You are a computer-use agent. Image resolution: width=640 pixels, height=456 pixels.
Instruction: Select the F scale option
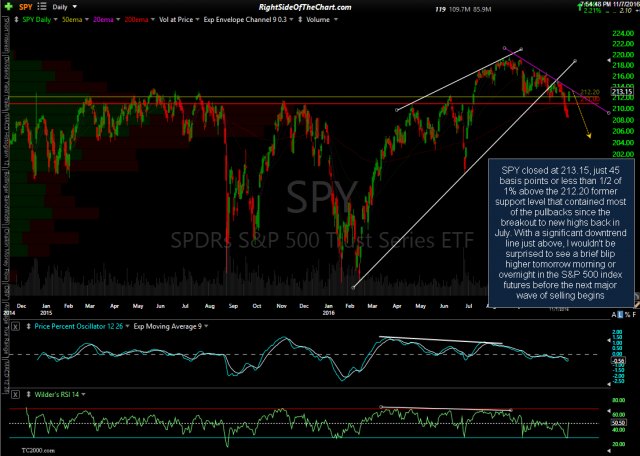634,315
